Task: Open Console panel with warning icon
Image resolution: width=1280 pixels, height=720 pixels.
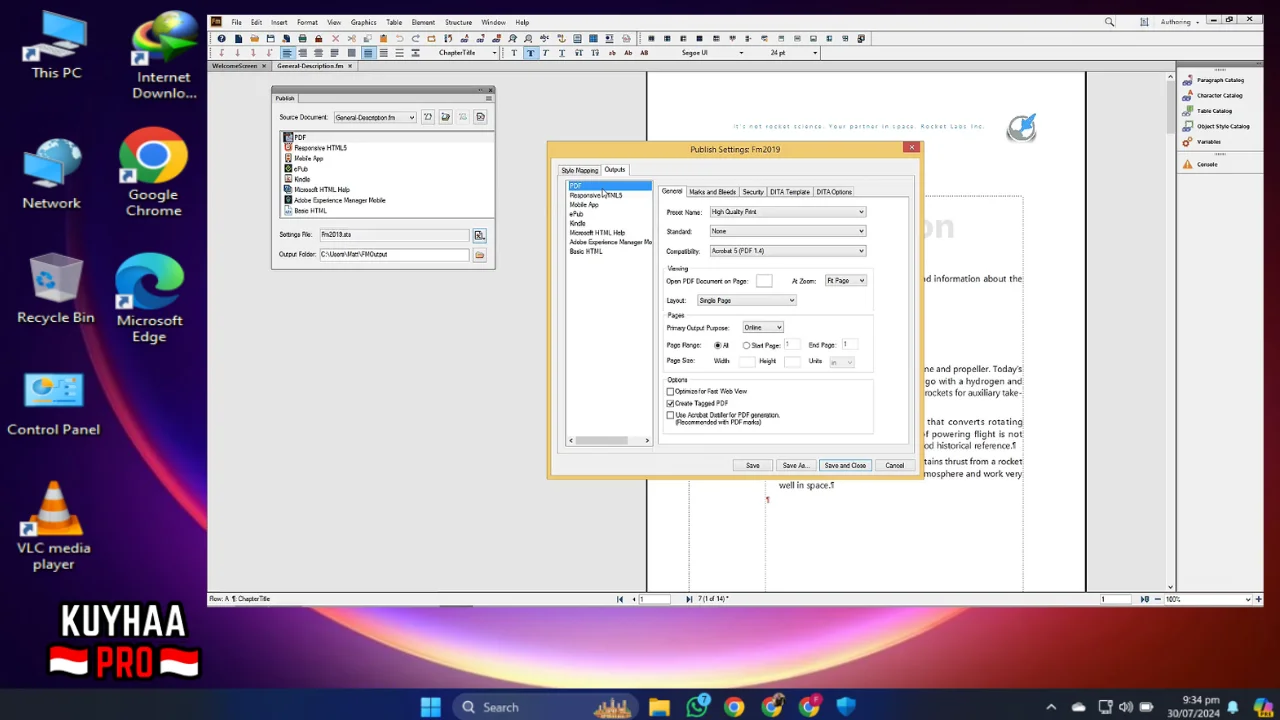Action: (1200, 164)
